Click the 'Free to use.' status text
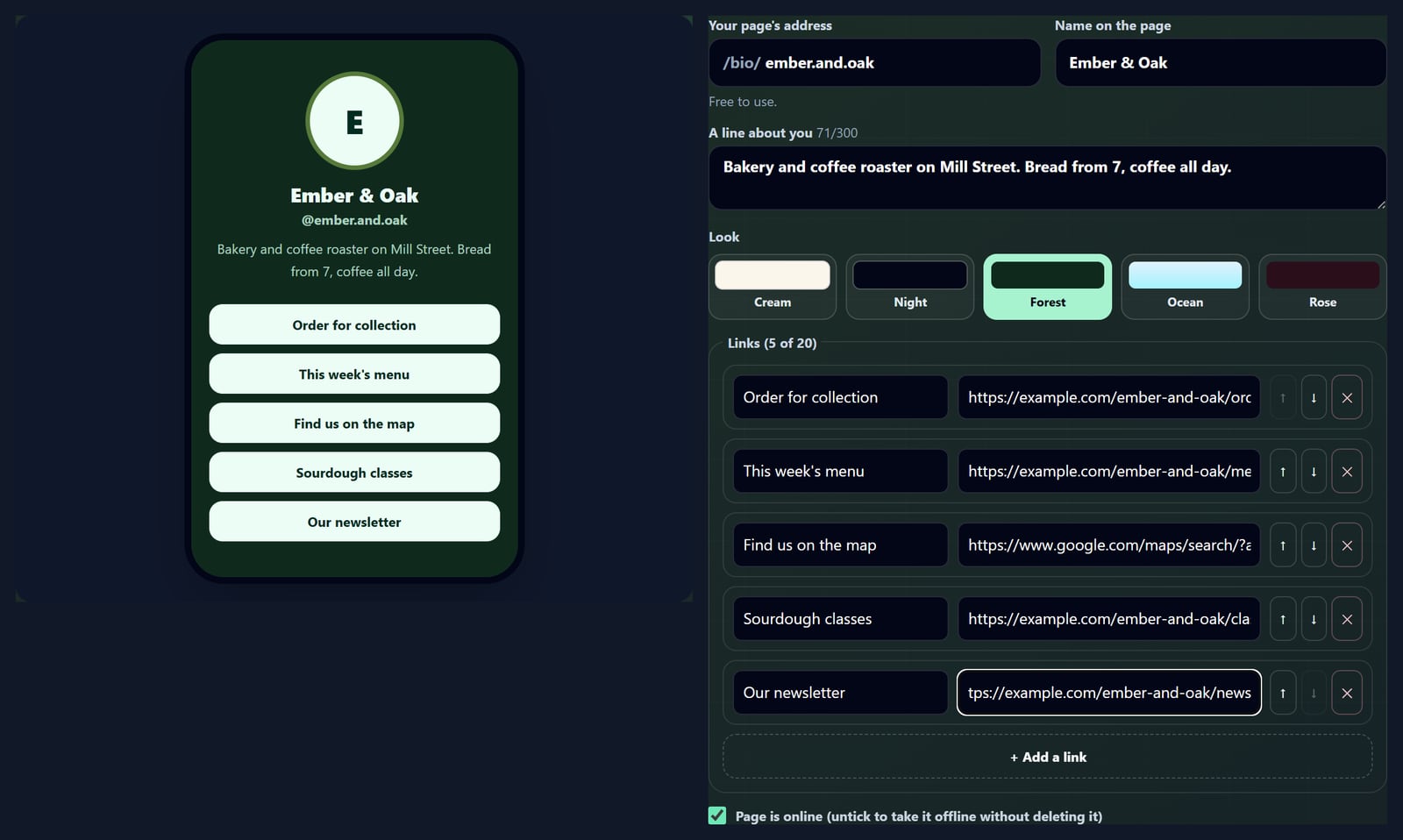 coord(743,102)
